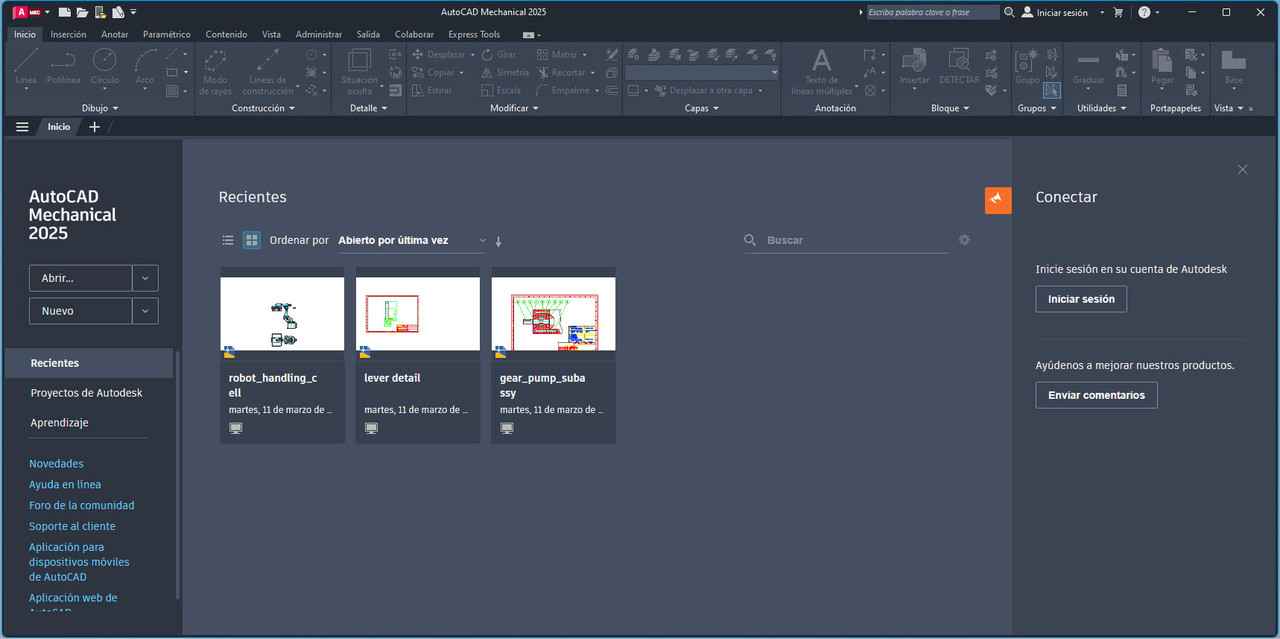Open the gear_pump_subassy drawing thumbnail
This screenshot has height=639, width=1280.
tap(553, 313)
